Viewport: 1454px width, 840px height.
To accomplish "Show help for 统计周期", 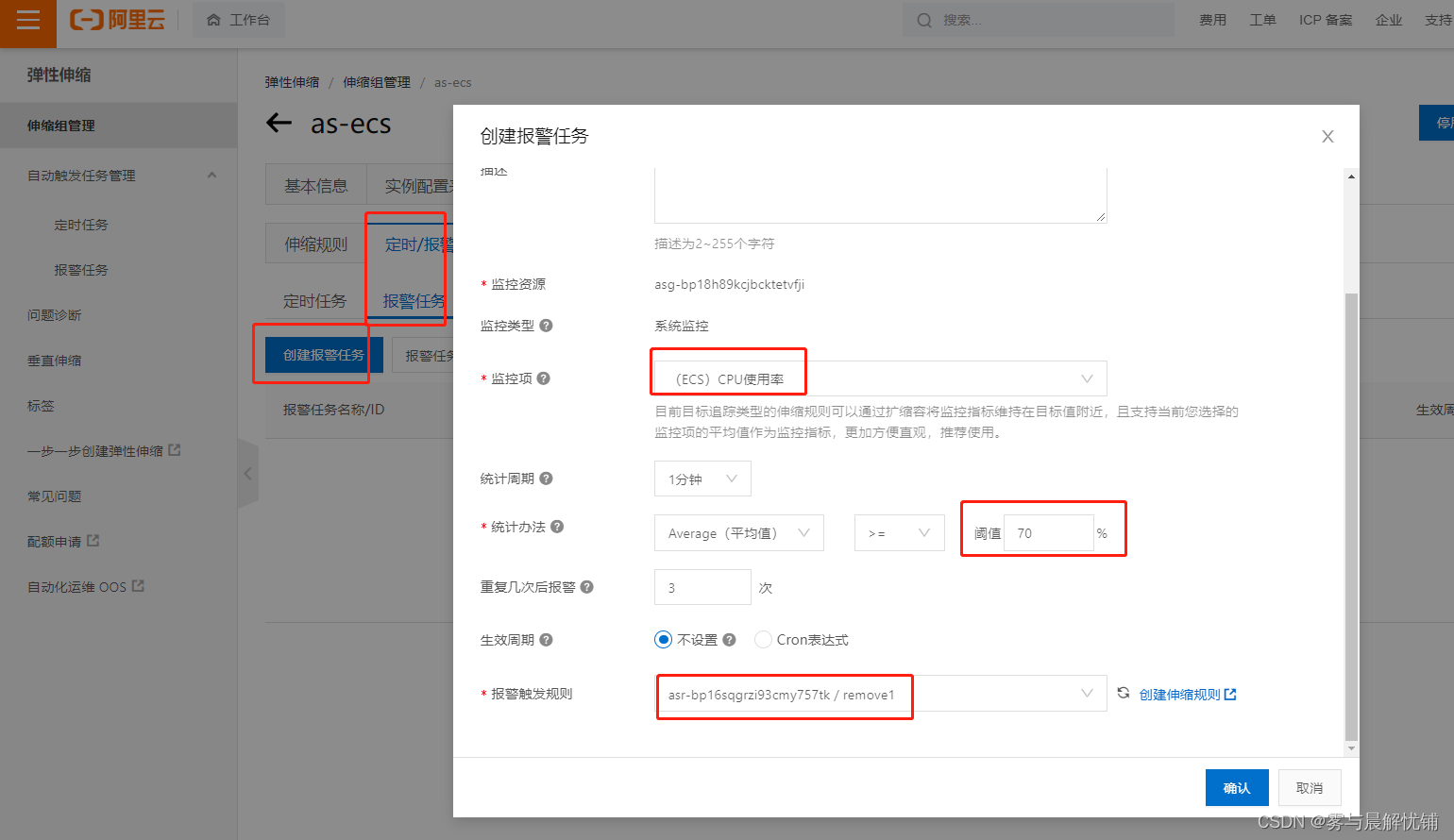I will [546, 479].
